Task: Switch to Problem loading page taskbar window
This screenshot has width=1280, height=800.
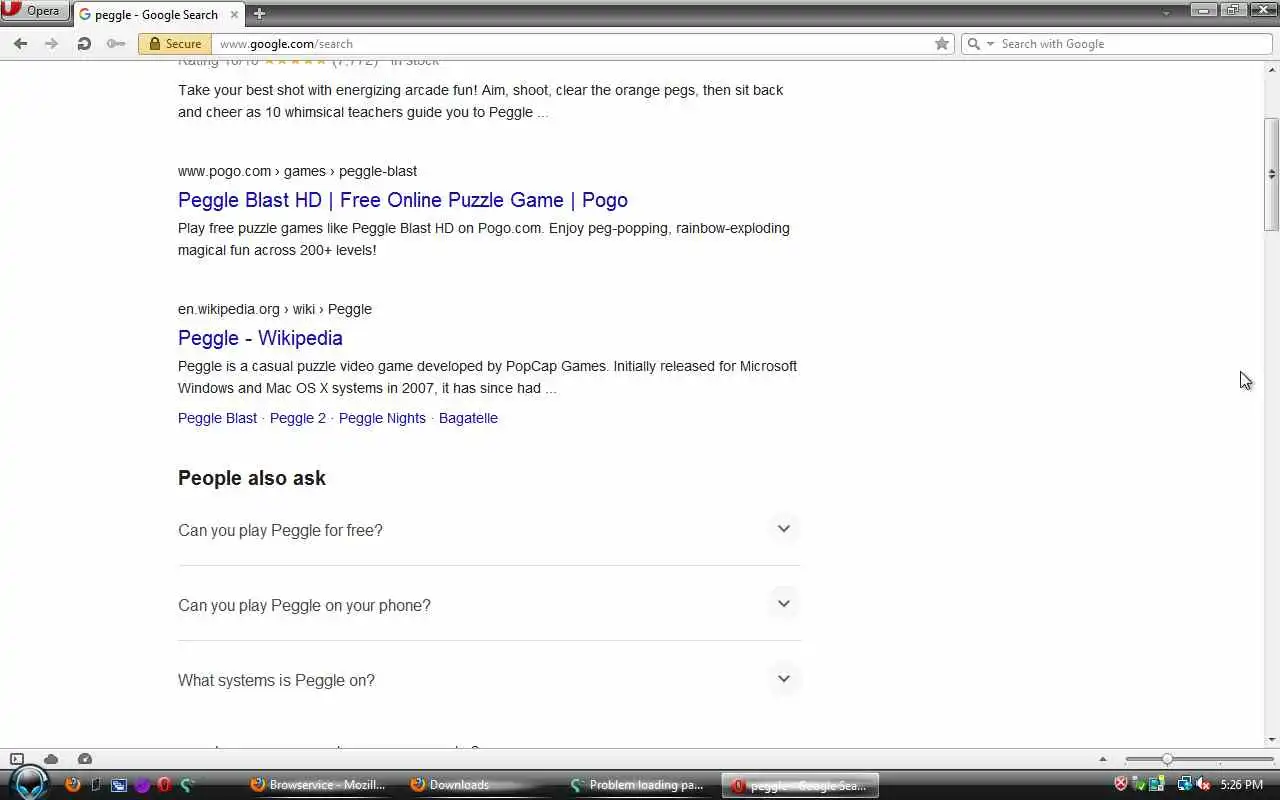Action: (639, 785)
